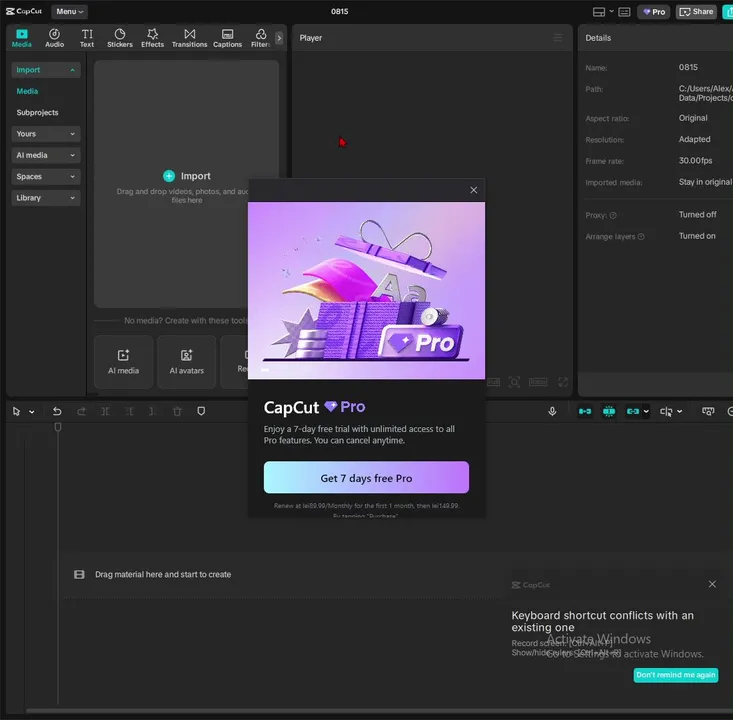Click the horizontal timeline scrollbar
Screen dimensions: 733x720
click(x=379, y=711)
